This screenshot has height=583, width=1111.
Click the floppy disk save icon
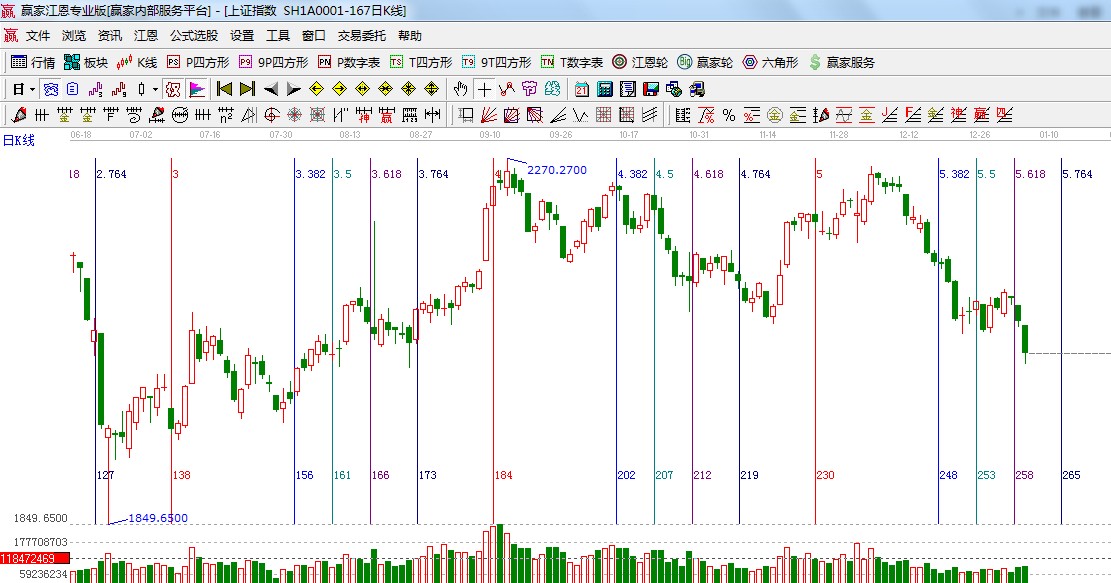click(x=651, y=89)
